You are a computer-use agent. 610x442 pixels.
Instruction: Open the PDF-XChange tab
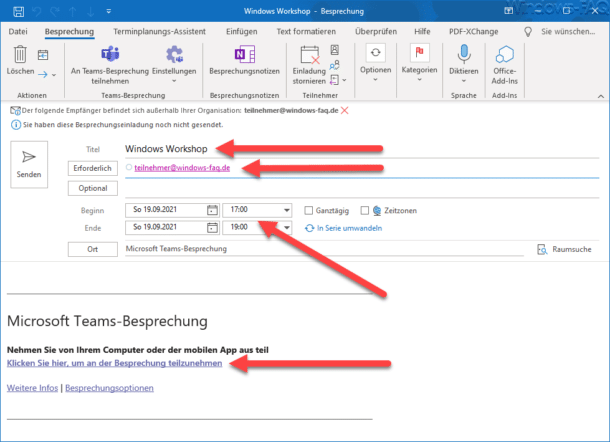click(x=473, y=32)
